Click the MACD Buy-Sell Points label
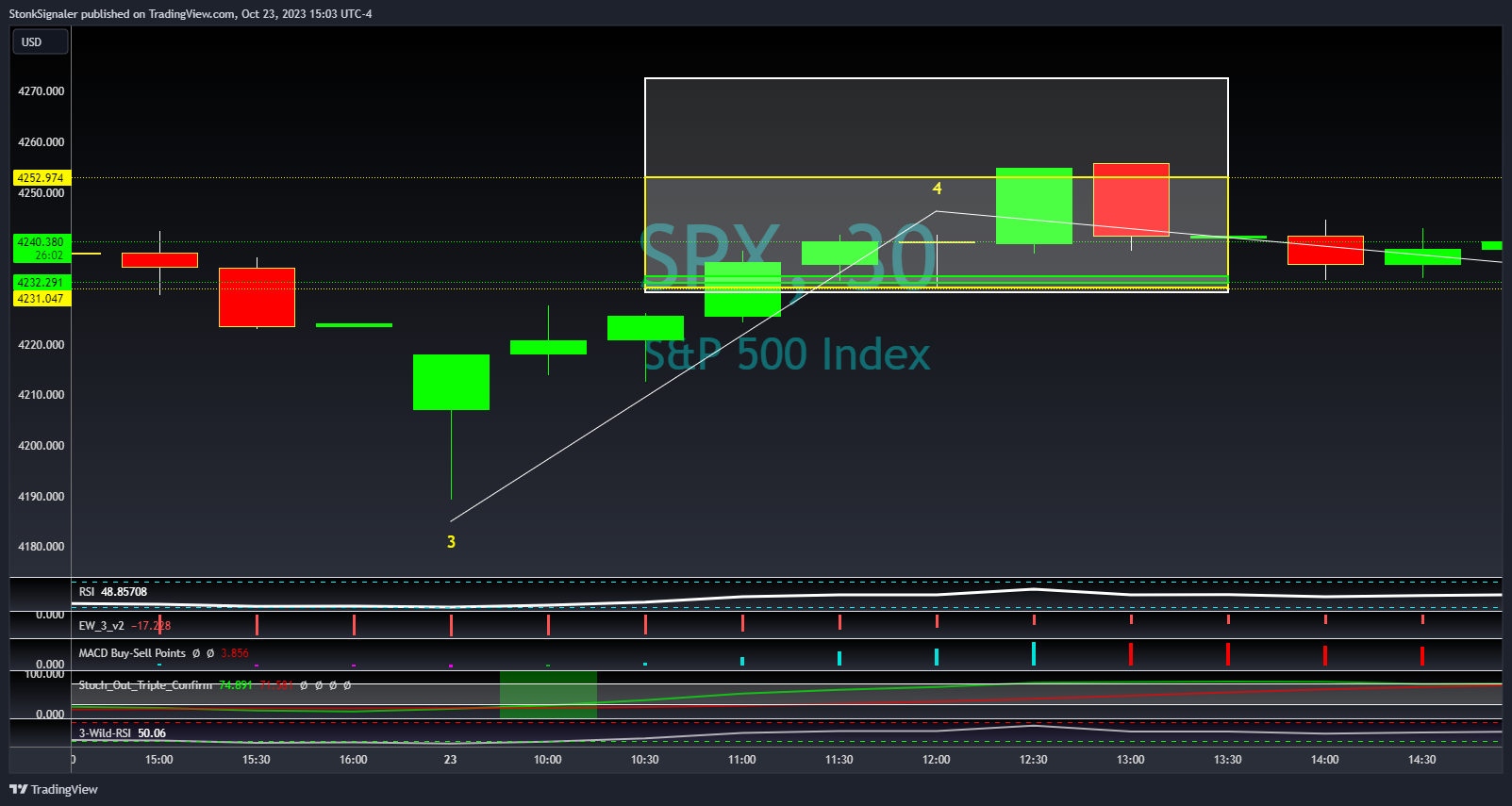The height and width of the screenshot is (806, 1512). [x=132, y=653]
